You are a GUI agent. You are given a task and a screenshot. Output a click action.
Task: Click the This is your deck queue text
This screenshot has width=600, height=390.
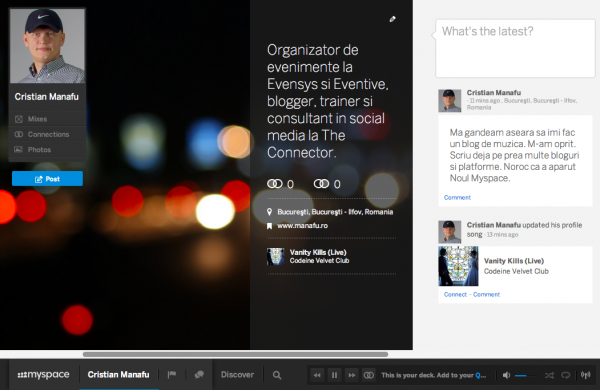[x=434, y=375]
